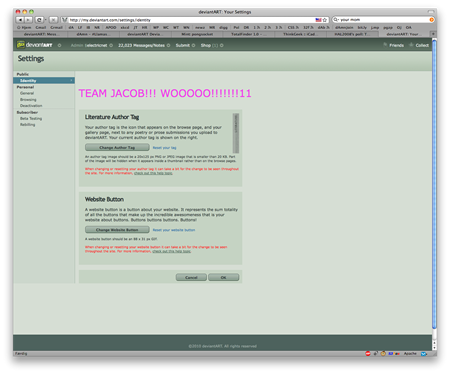This screenshot has height=374, width=450.
Task: Open Beta Testing in sidebar
Action: [x=31, y=118]
